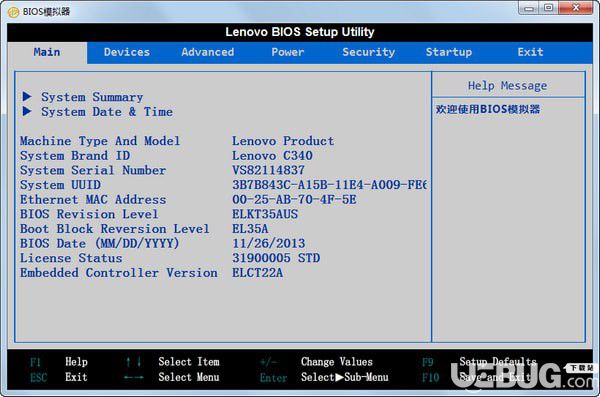Viewport: 600px width, 397px height.
Task: Click the EL35A value
Action: pyautogui.click(x=250, y=229)
